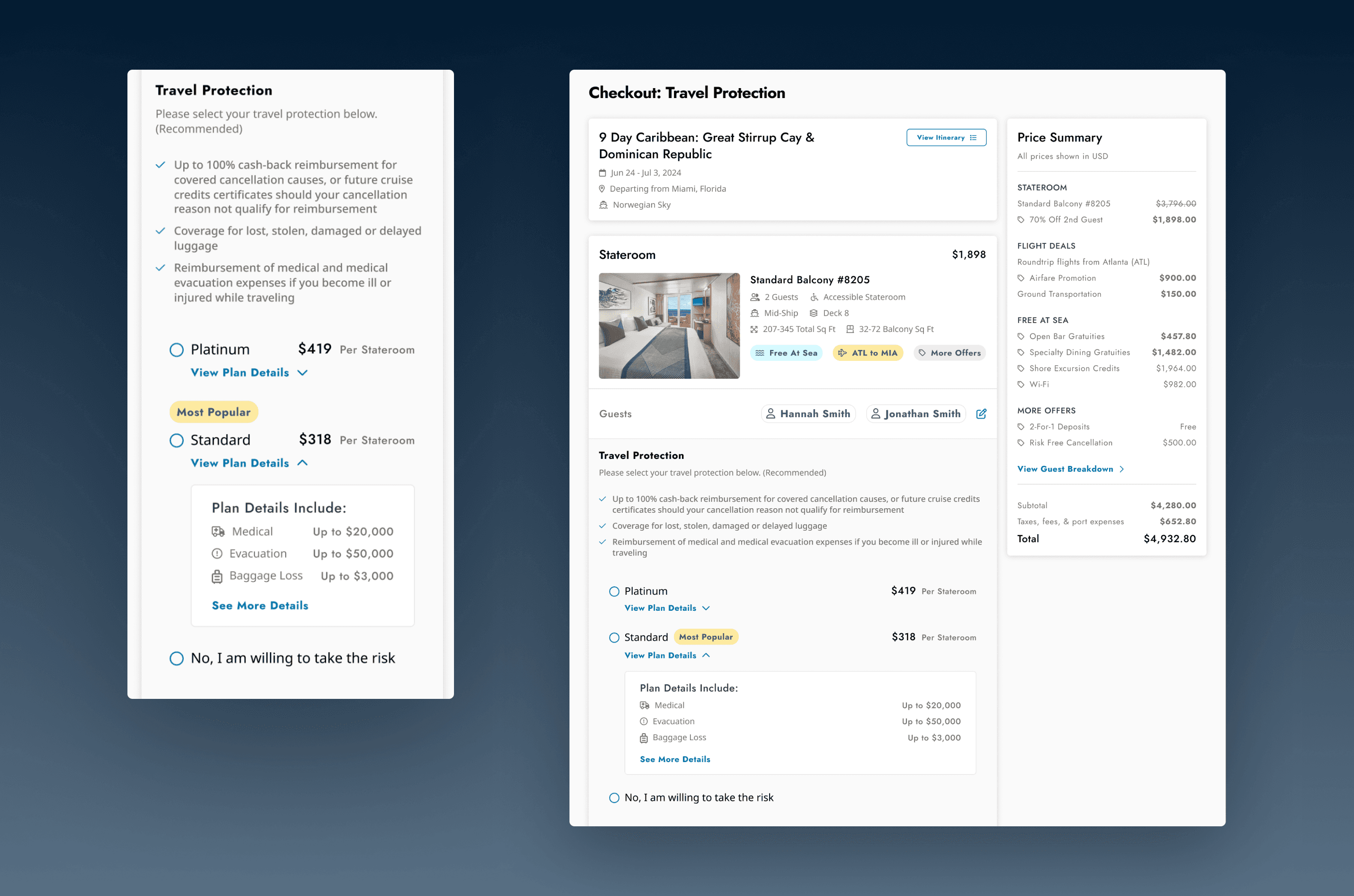The height and width of the screenshot is (896, 1354).
Task: Click View Itinerary button
Action: click(946, 138)
